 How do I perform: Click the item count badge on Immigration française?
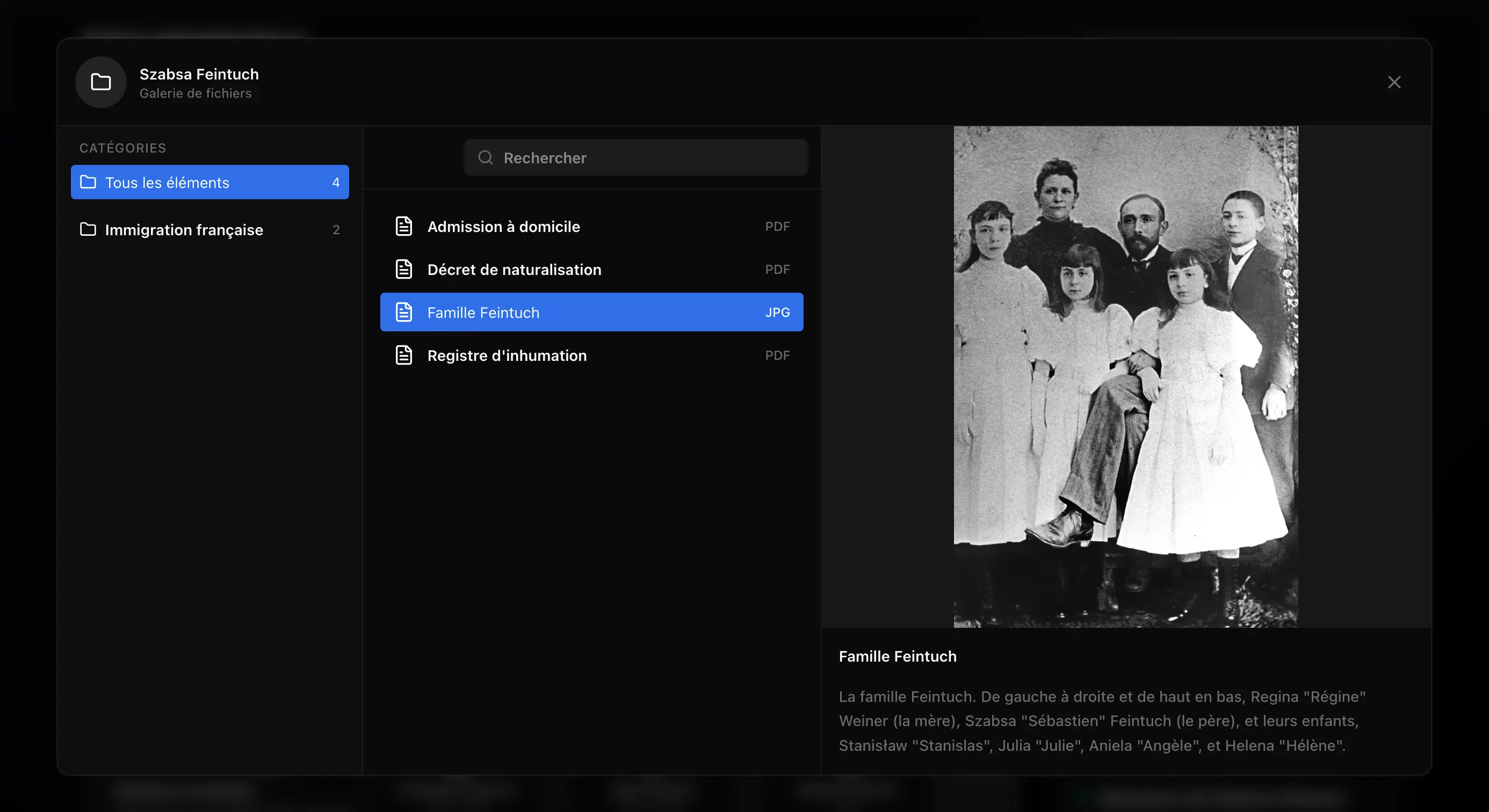pyautogui.click(x=336, y=230)
